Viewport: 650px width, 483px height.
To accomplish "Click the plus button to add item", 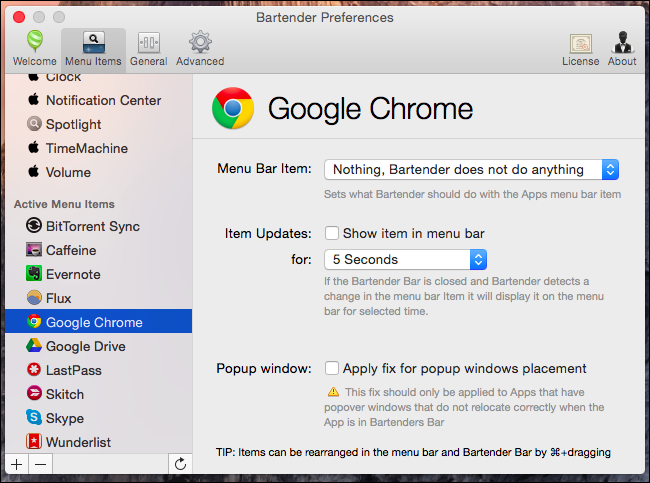I will click(x=15, y=464).
